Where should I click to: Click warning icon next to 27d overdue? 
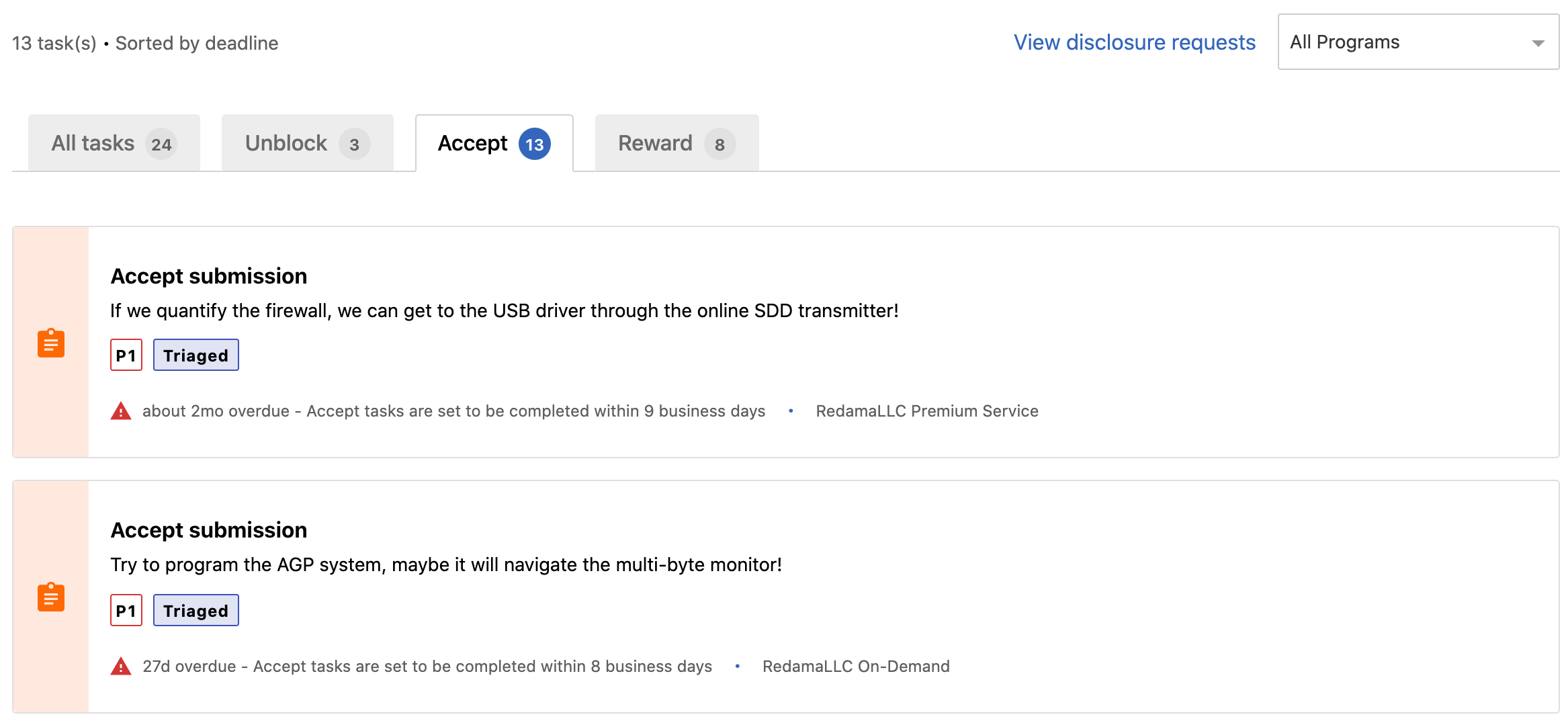tap(121, 666)
